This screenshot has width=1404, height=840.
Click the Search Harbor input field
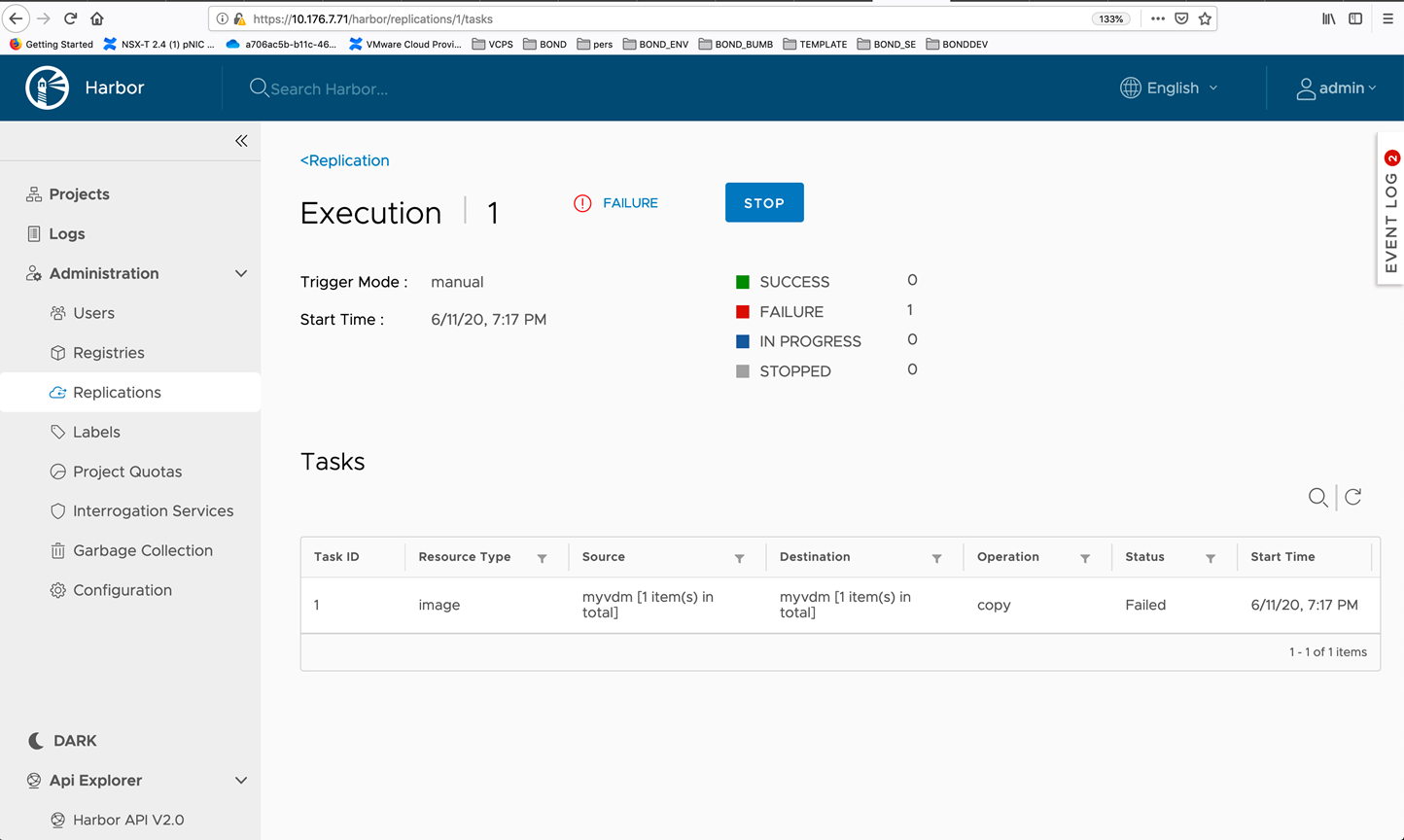(x=329, y=88)
